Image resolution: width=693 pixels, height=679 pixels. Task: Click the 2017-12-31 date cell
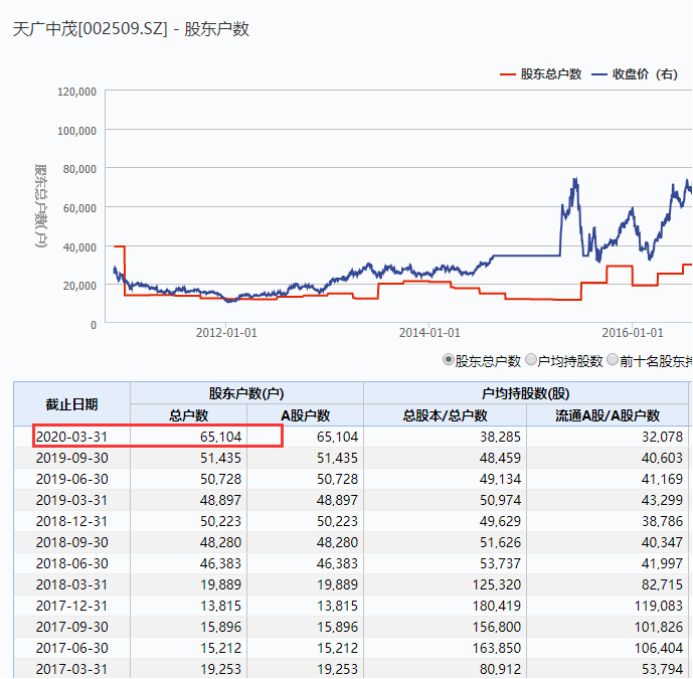pos(72,606)
